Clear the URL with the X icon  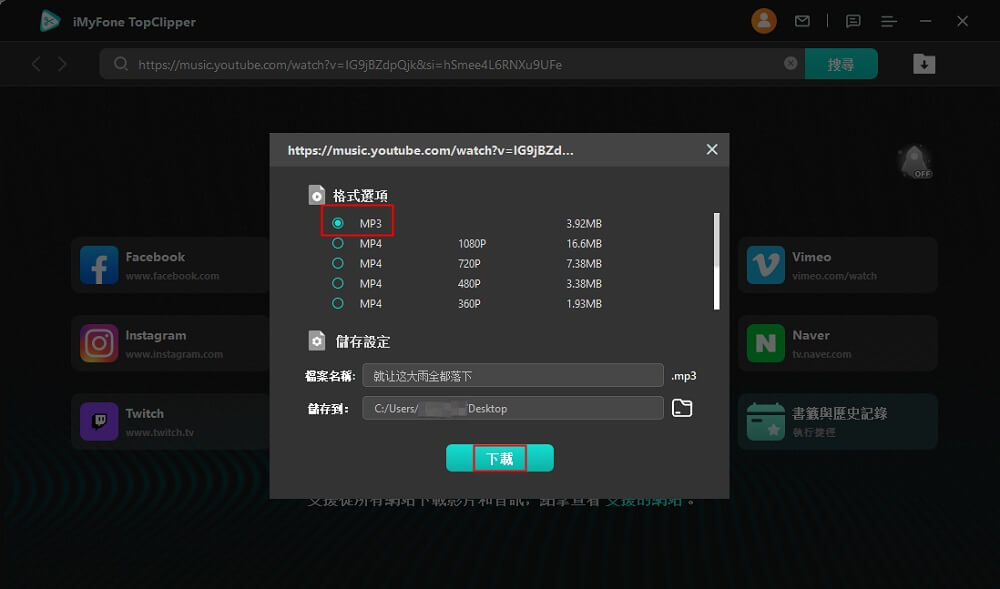(x=790, y=63)
